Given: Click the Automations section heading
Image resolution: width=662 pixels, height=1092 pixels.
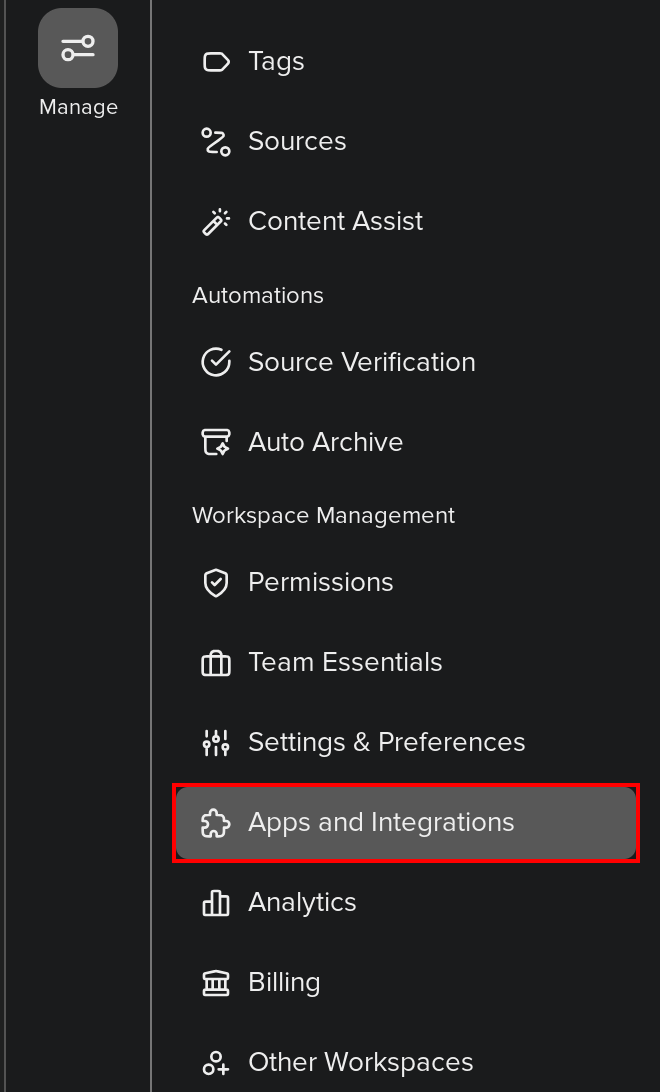Looking at the screenshot, I should pos(258,296).
